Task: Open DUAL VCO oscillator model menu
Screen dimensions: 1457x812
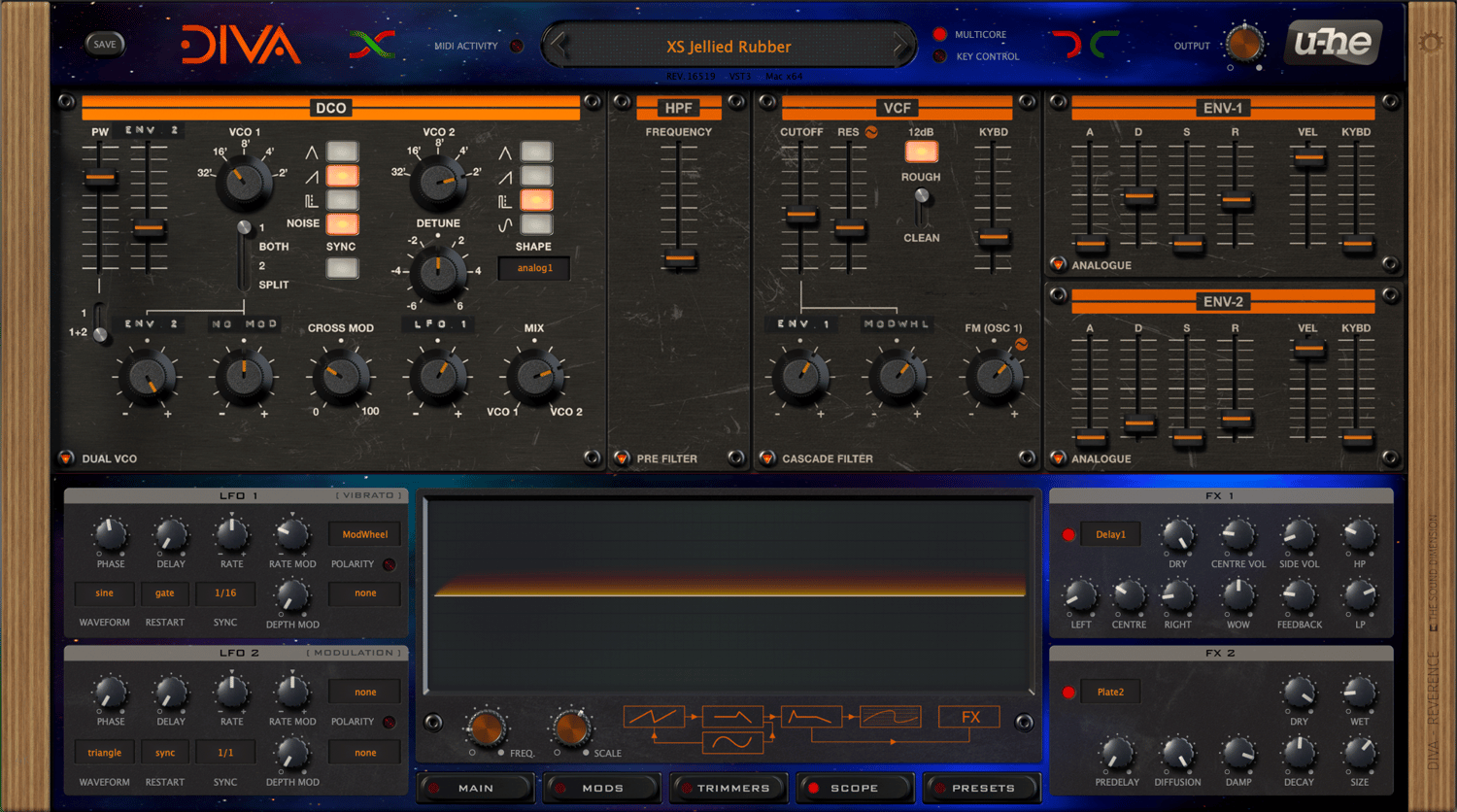Action: pos(66,458)
